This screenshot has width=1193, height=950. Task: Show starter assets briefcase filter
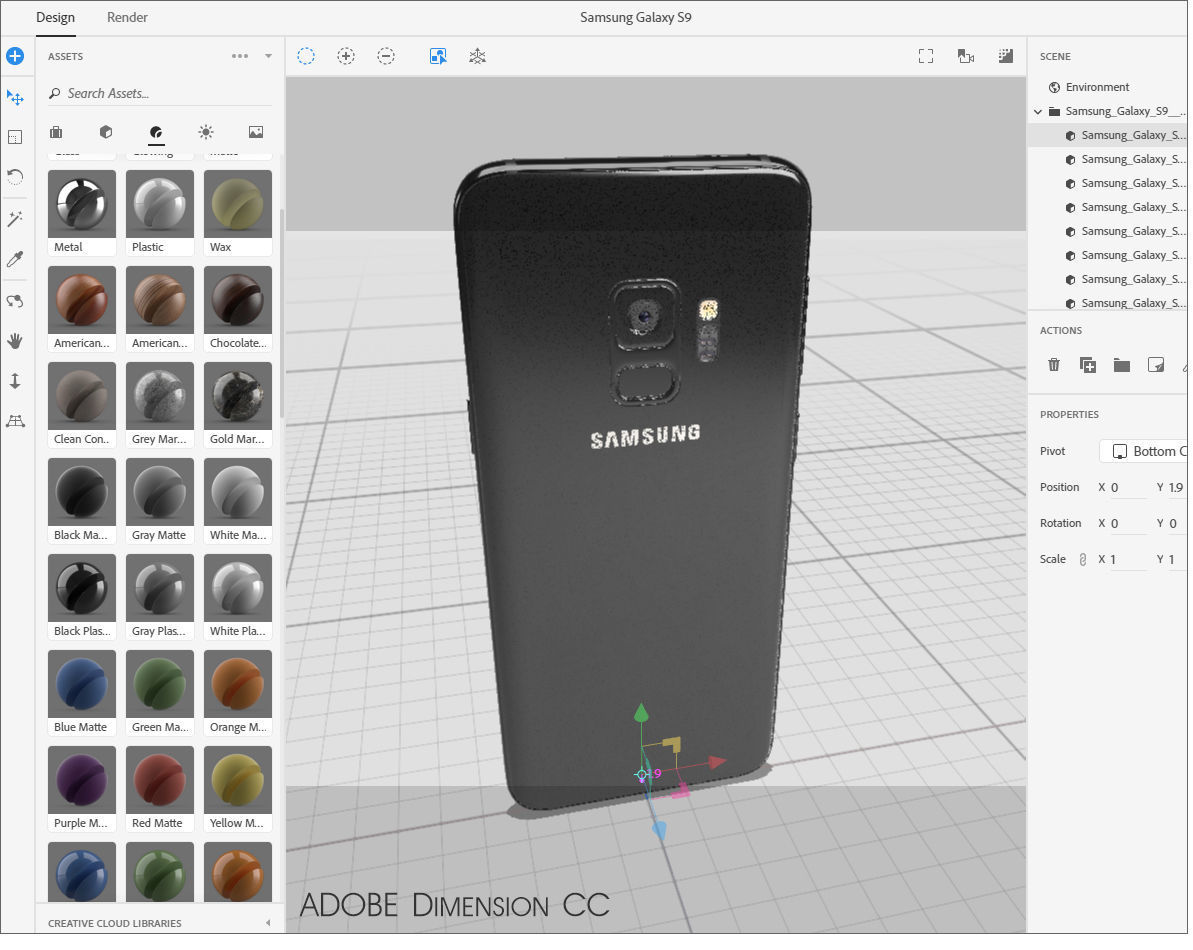[x=56, y=132]
